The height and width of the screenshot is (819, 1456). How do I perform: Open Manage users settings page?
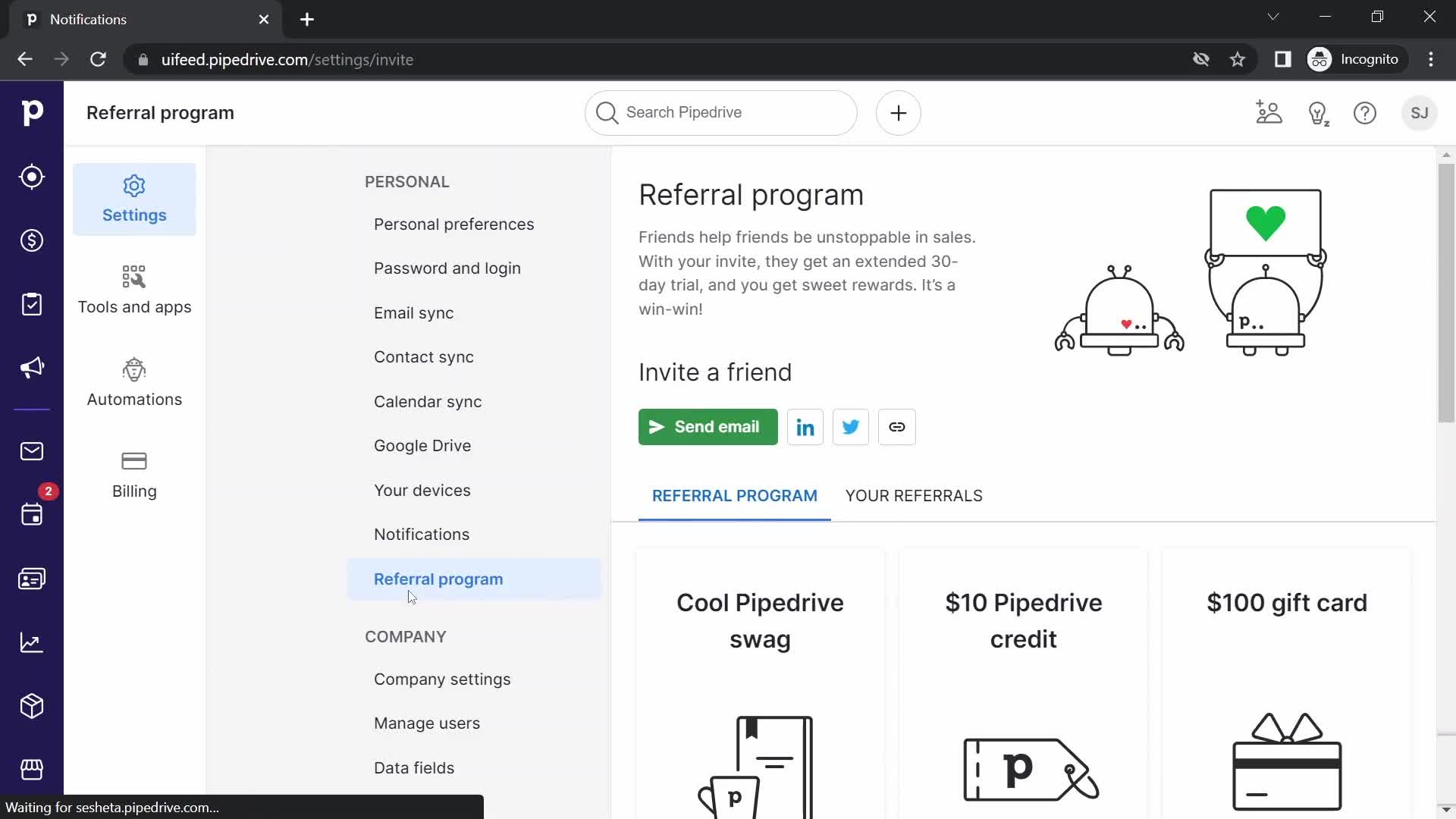pos(427,723)
